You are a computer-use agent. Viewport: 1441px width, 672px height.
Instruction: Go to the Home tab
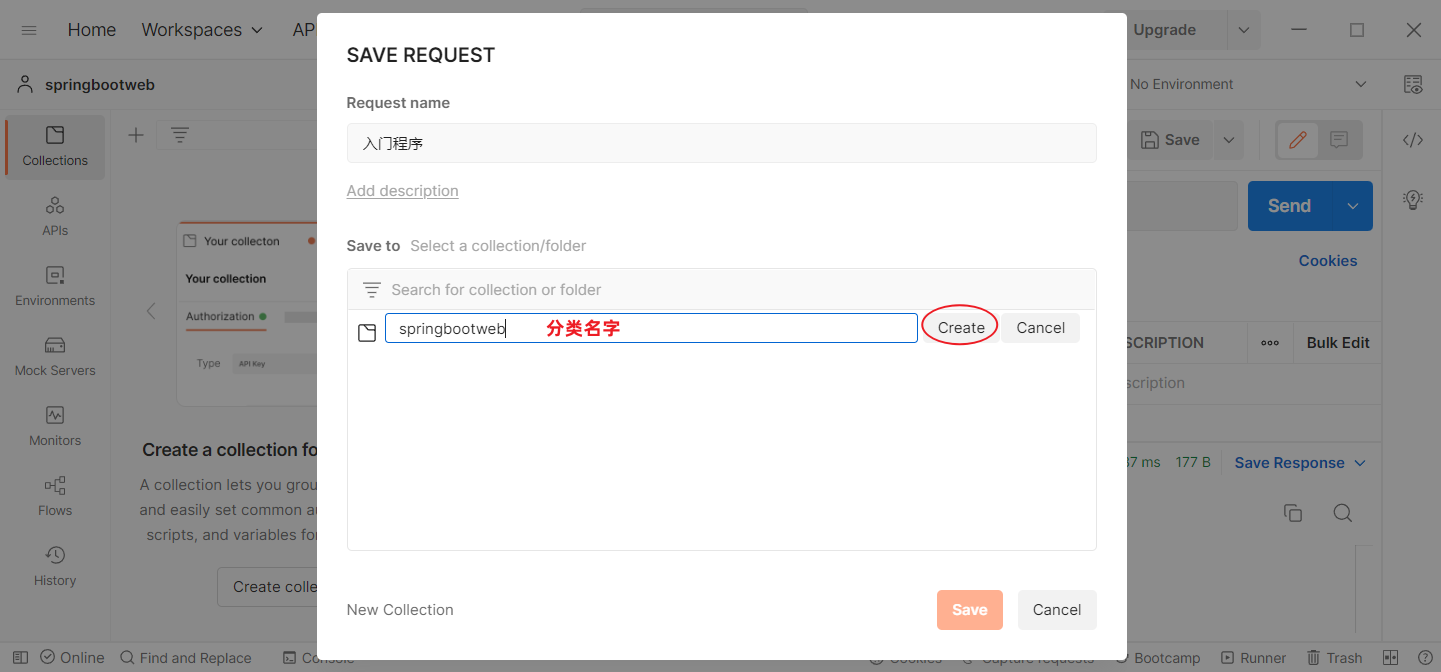92,30
